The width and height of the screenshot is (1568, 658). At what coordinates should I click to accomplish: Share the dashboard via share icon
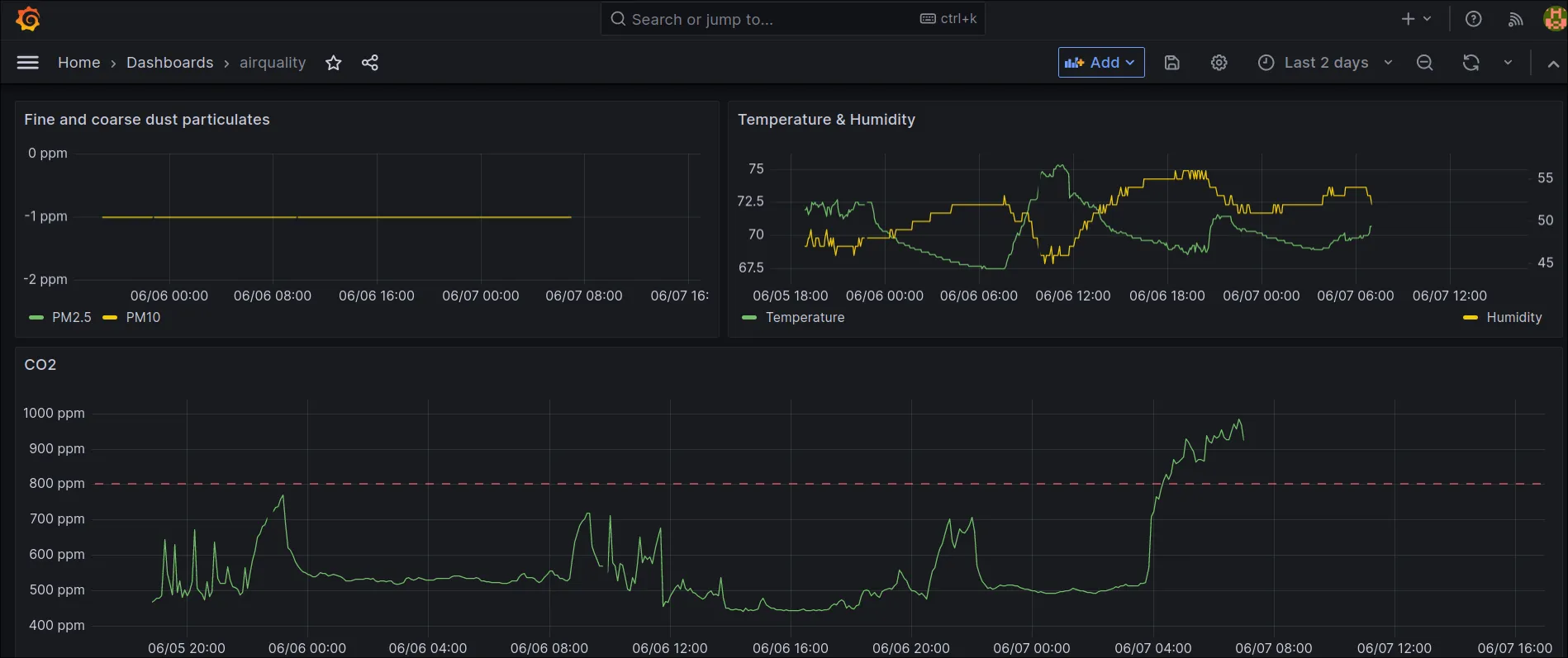pyautogui.click(x=370, y=63)
